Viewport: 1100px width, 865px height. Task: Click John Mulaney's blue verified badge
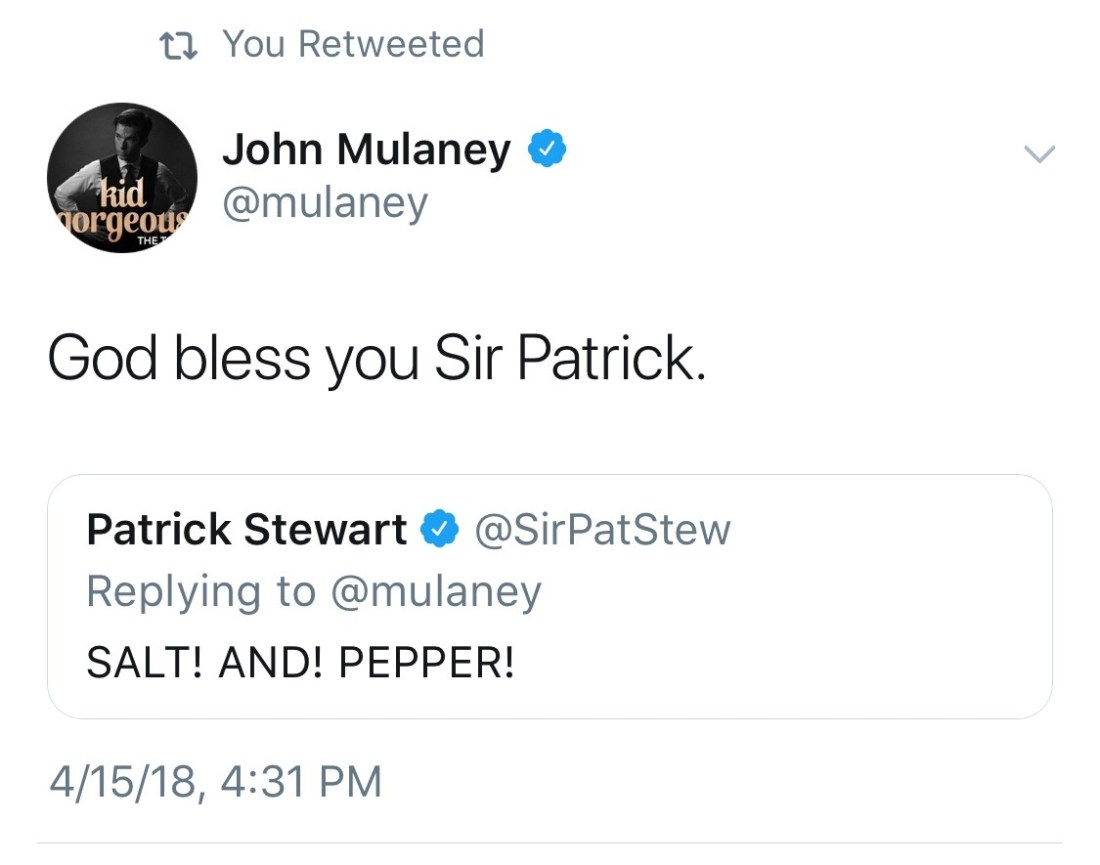547,150
